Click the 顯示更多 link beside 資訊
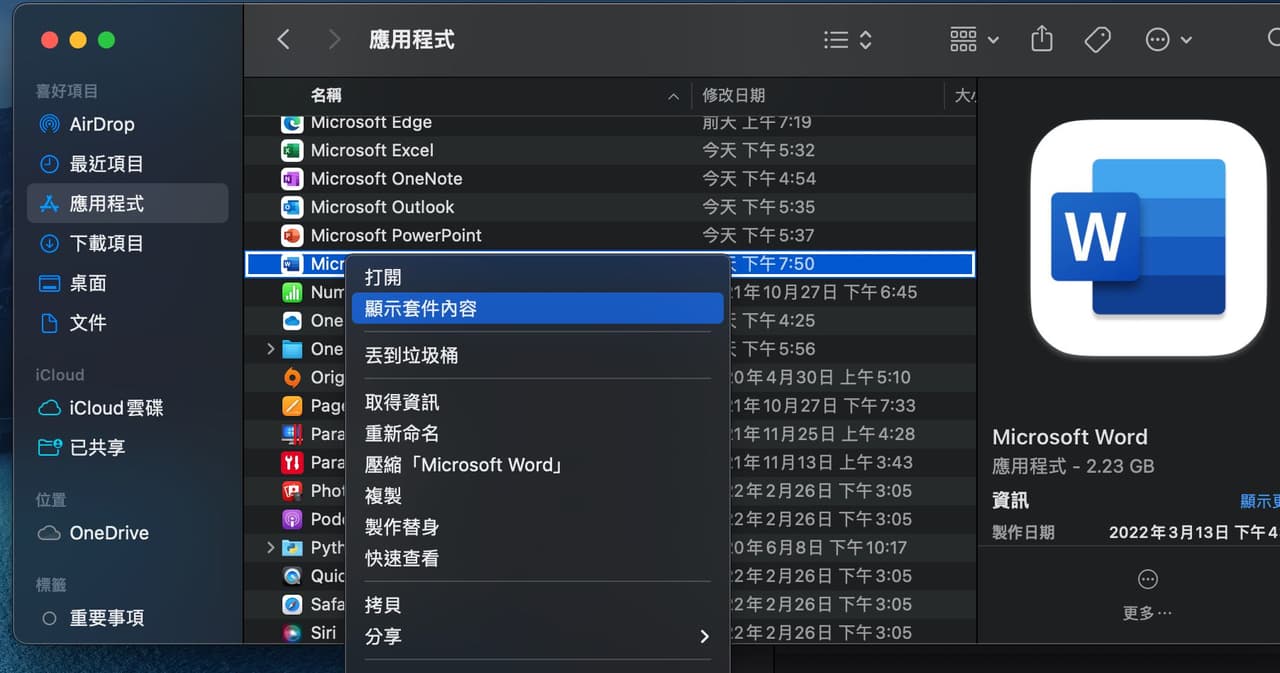1280x673 pixels. 1260,501
